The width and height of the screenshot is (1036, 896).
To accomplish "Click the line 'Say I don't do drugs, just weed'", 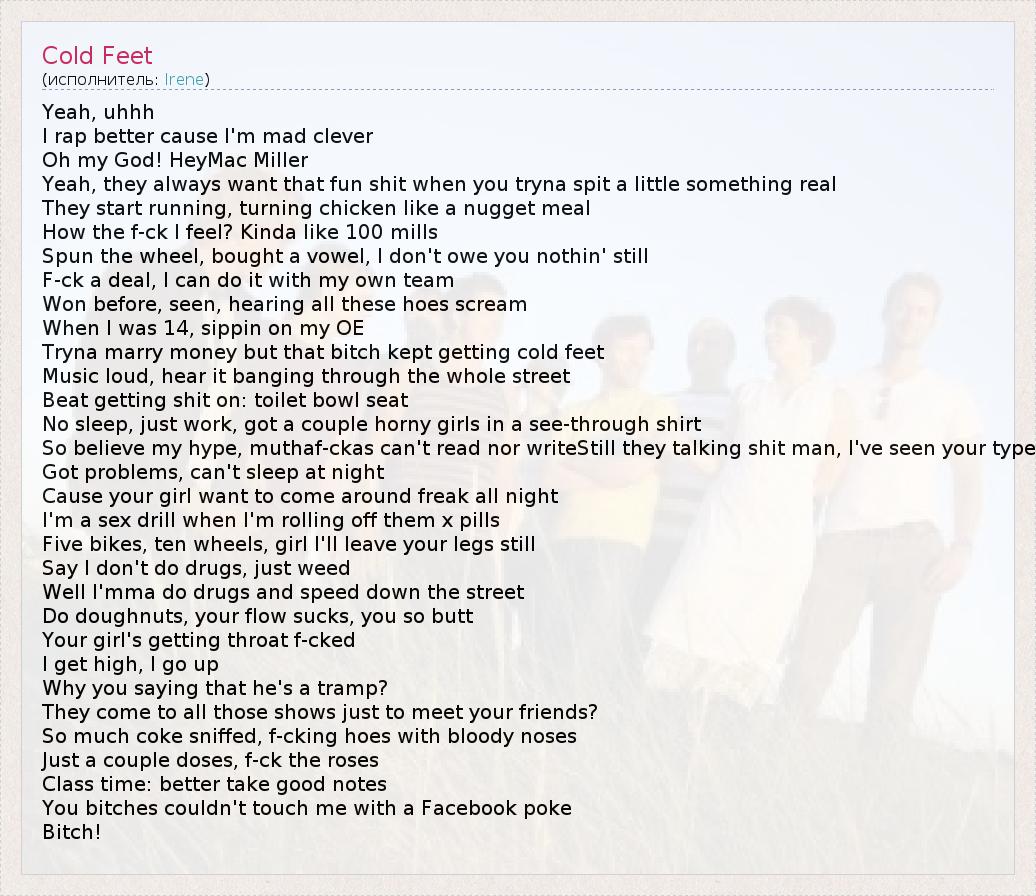I will pyautogui.click(x=196, y=568).
